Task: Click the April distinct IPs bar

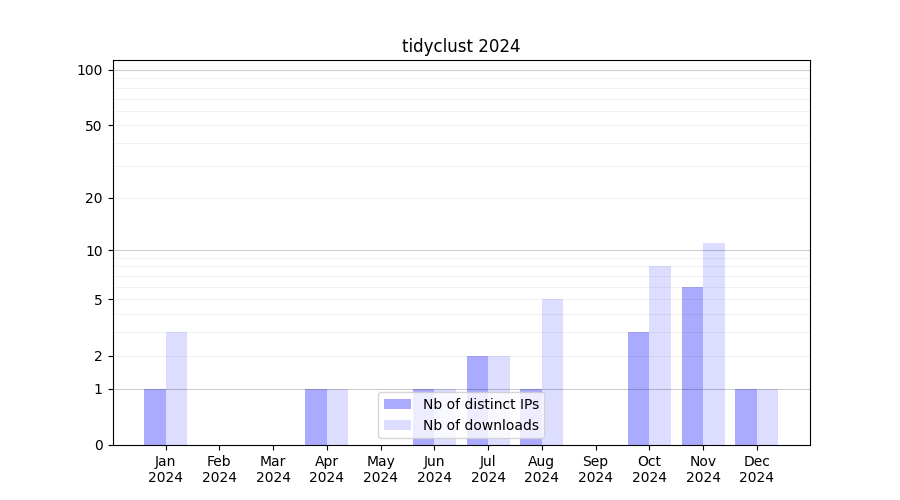Action: [x=316, y=417]
